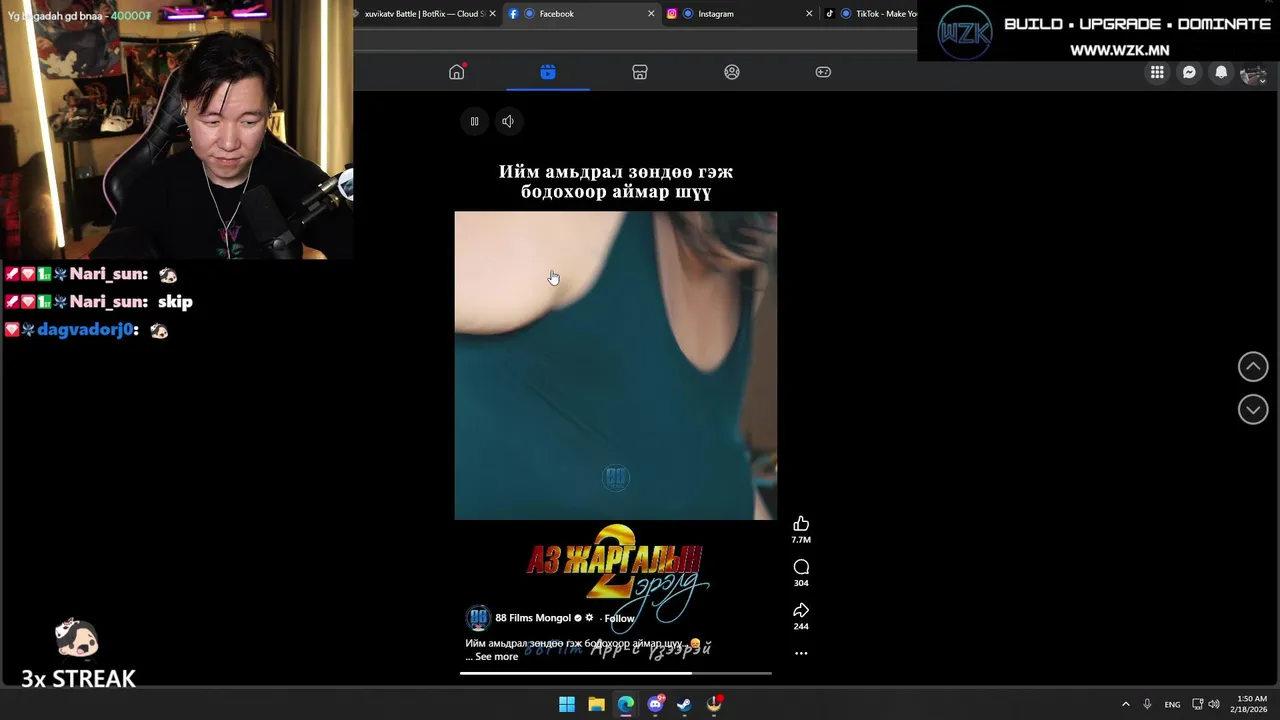Expand the caption with See more

[496, 657]
